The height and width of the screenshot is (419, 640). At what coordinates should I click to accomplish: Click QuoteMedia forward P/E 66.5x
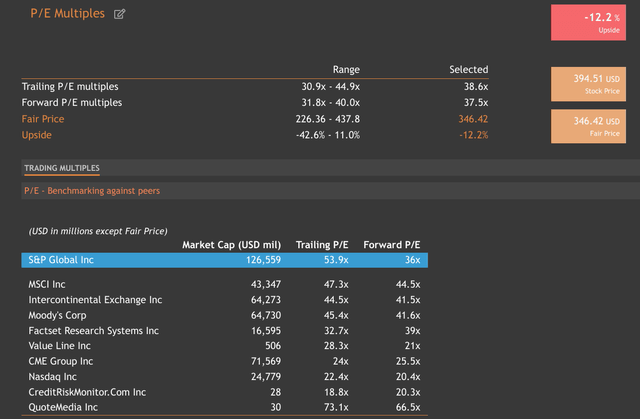tap(408, 407)
